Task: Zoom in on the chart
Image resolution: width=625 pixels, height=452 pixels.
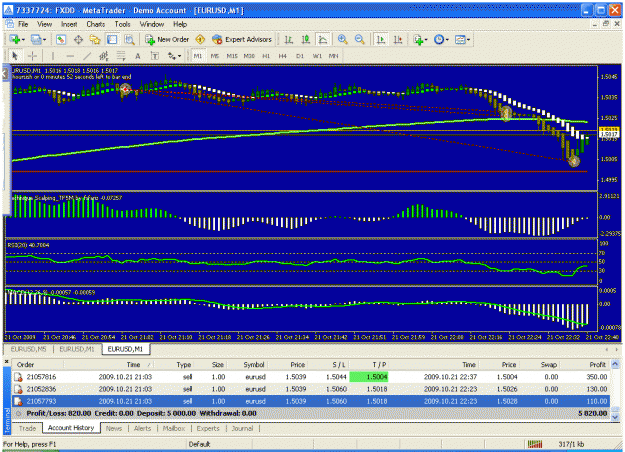Action: pos(342,39)
